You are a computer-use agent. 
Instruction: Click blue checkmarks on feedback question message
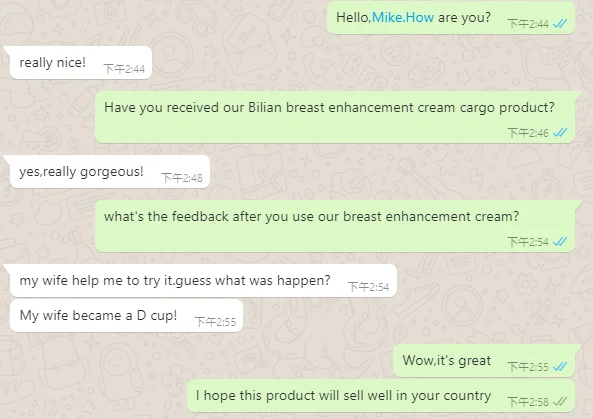pos(560,242)
